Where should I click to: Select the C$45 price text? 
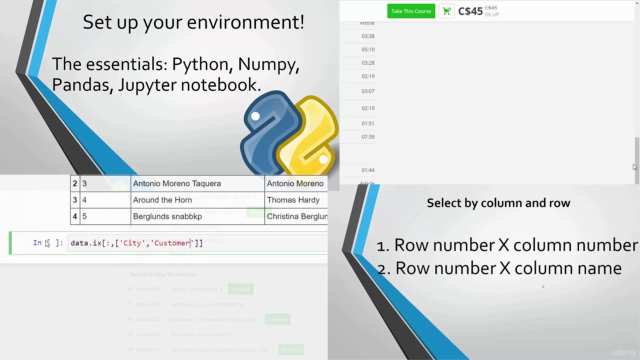(470, 11)
